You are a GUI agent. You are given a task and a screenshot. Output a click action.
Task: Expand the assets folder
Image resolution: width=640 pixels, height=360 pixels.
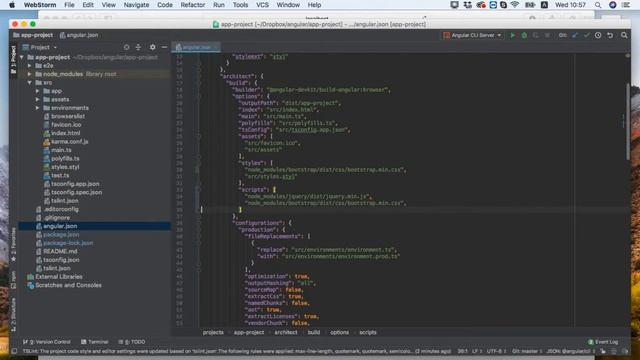pyautogui.click(x=38, y=100)
